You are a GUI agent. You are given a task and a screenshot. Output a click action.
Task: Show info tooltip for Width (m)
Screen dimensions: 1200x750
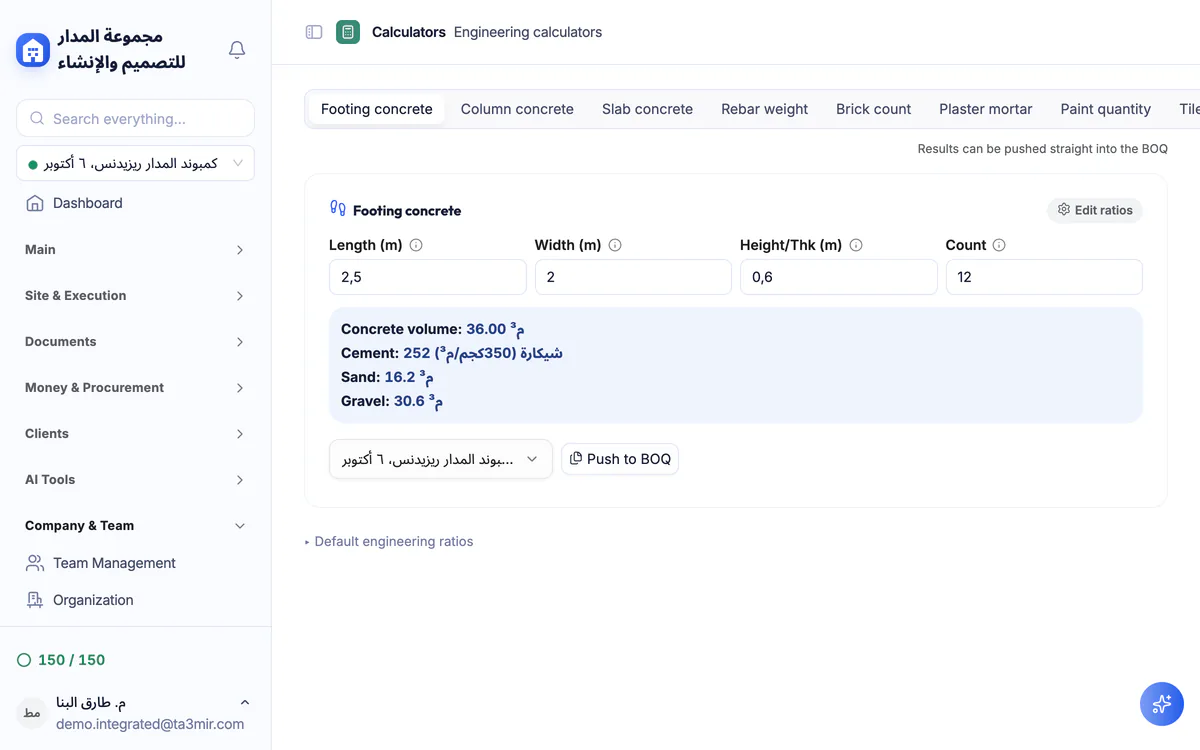click(615, 245)
